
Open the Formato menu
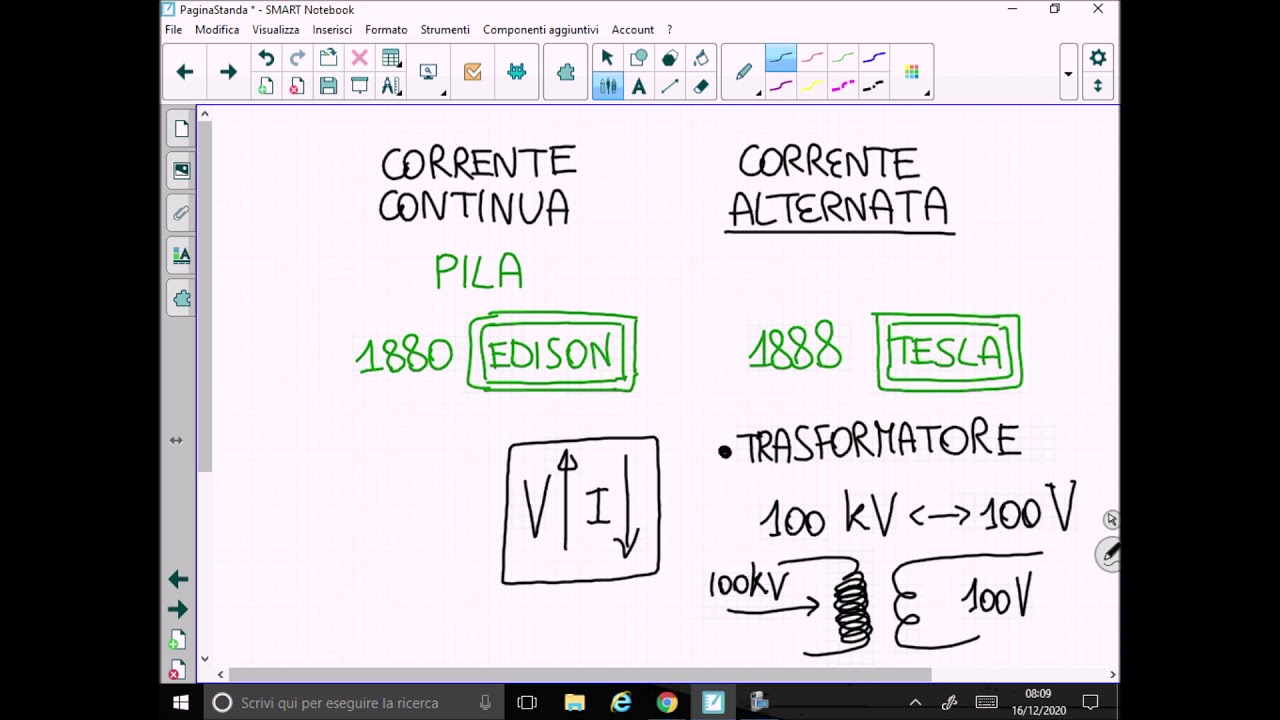pyautogui.click(x=386, y=30)
